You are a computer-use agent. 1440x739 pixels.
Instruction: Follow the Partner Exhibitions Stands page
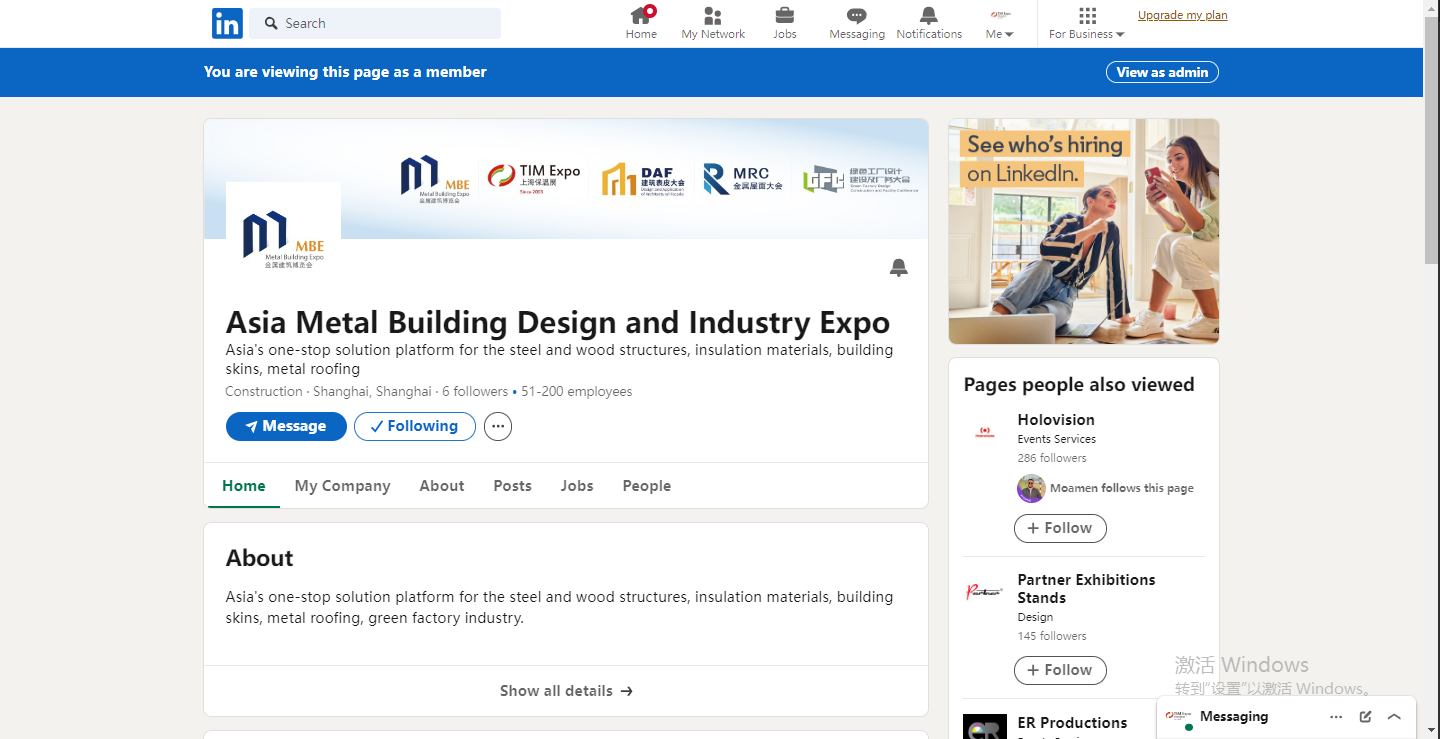click(1060, 670)
